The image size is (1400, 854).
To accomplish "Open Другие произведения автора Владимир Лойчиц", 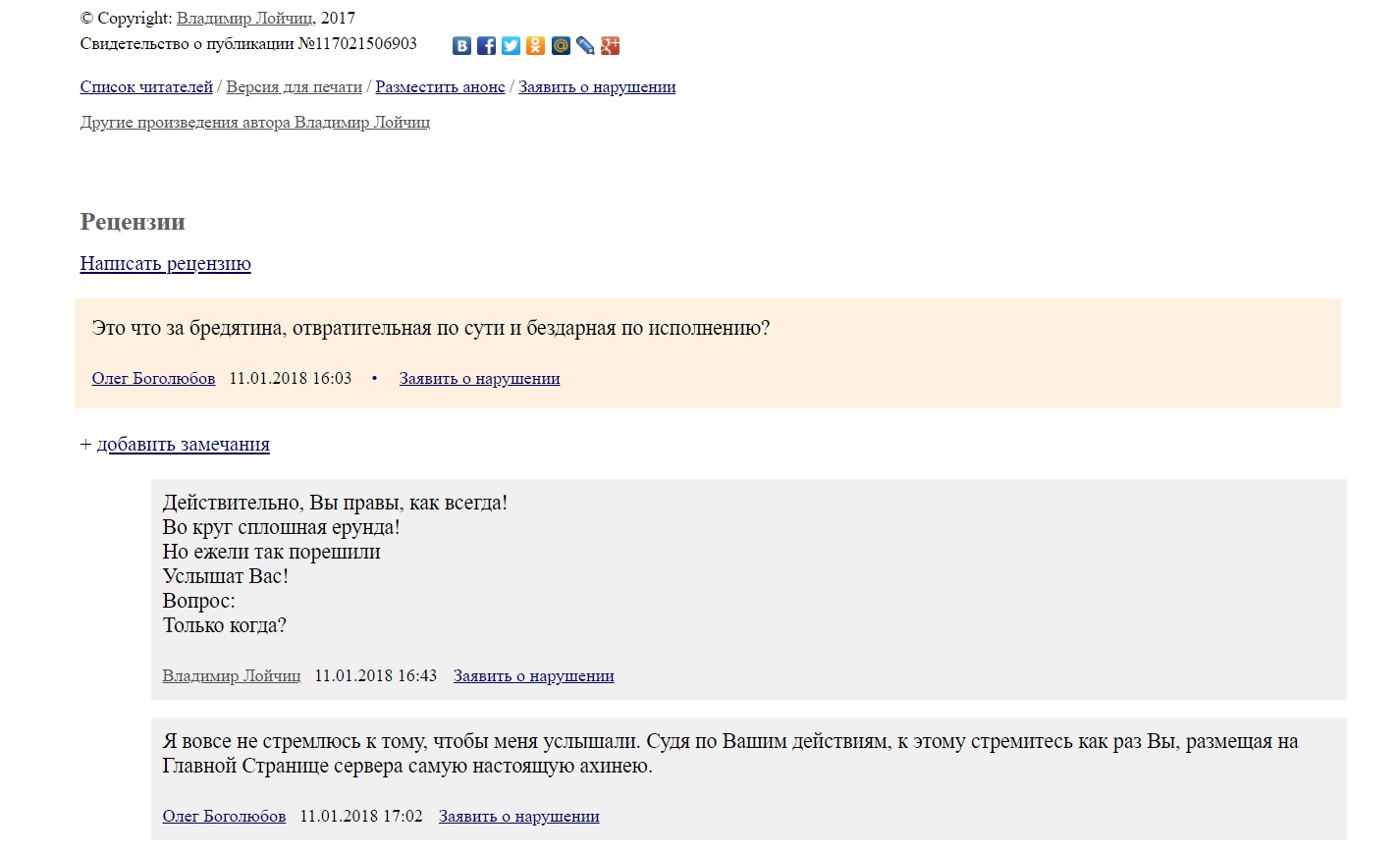I will pyautogui.click(x=255, y=122).
